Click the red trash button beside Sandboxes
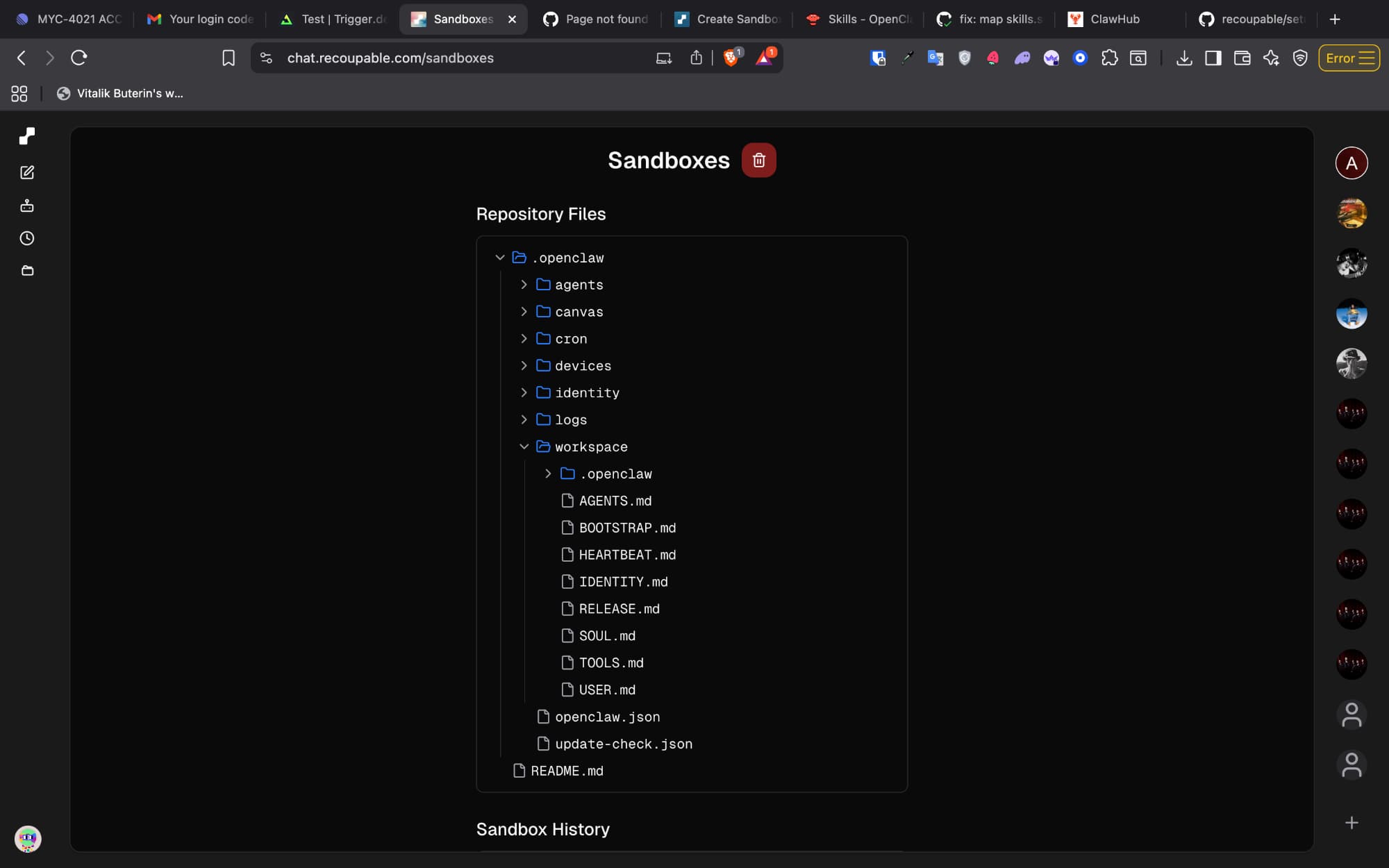1389x868 pixels. (x=759, y=160)
